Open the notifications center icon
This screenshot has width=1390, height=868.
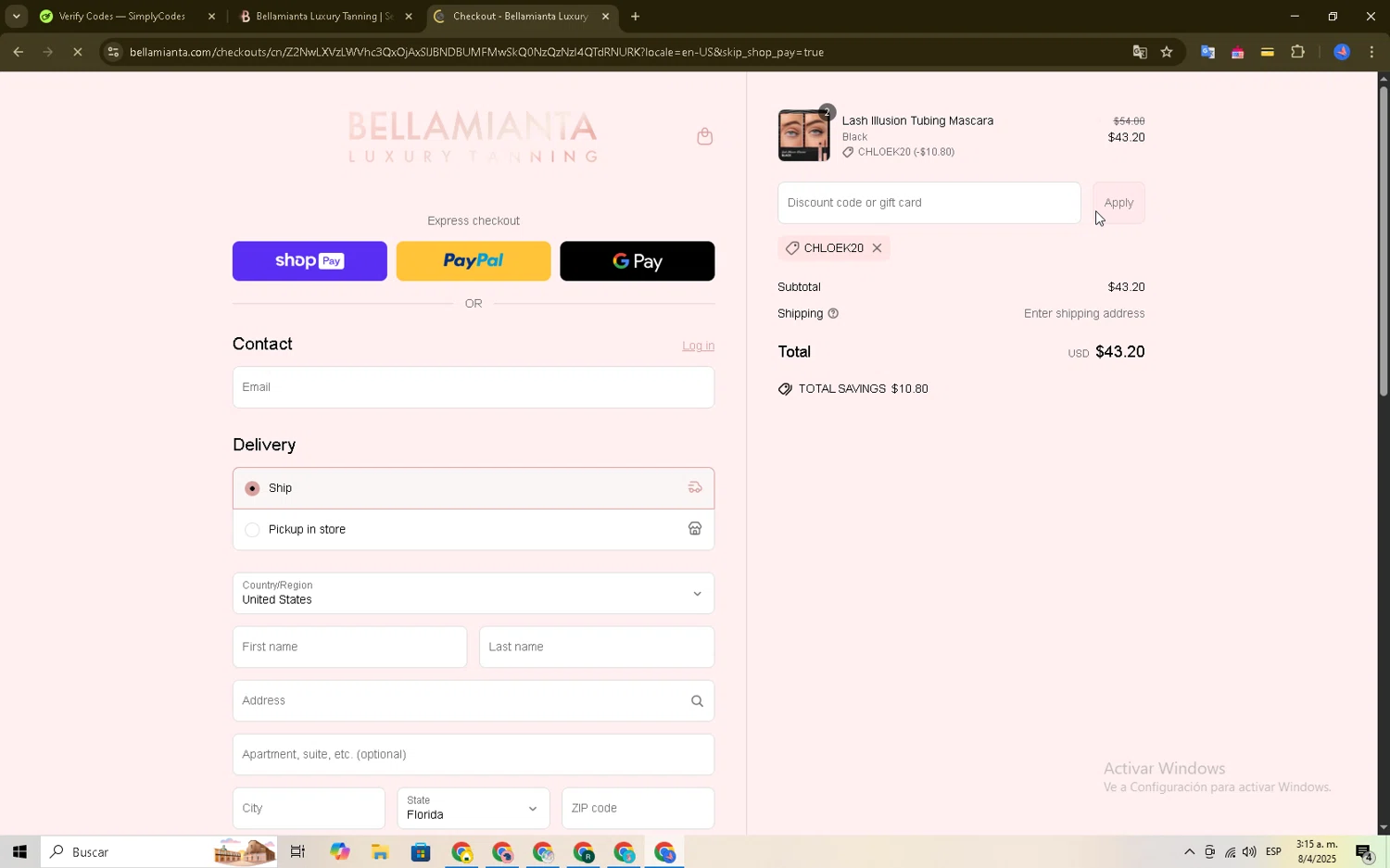[1364, 852]
